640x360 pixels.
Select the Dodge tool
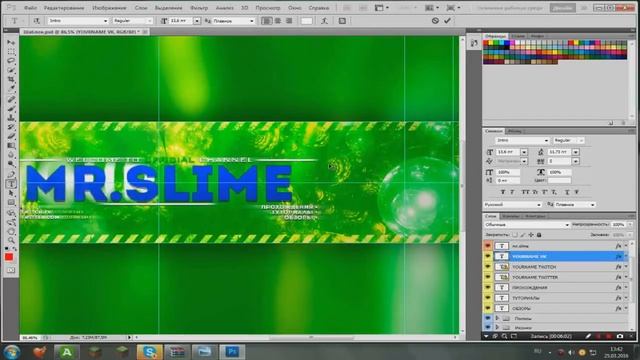point(11,165)
